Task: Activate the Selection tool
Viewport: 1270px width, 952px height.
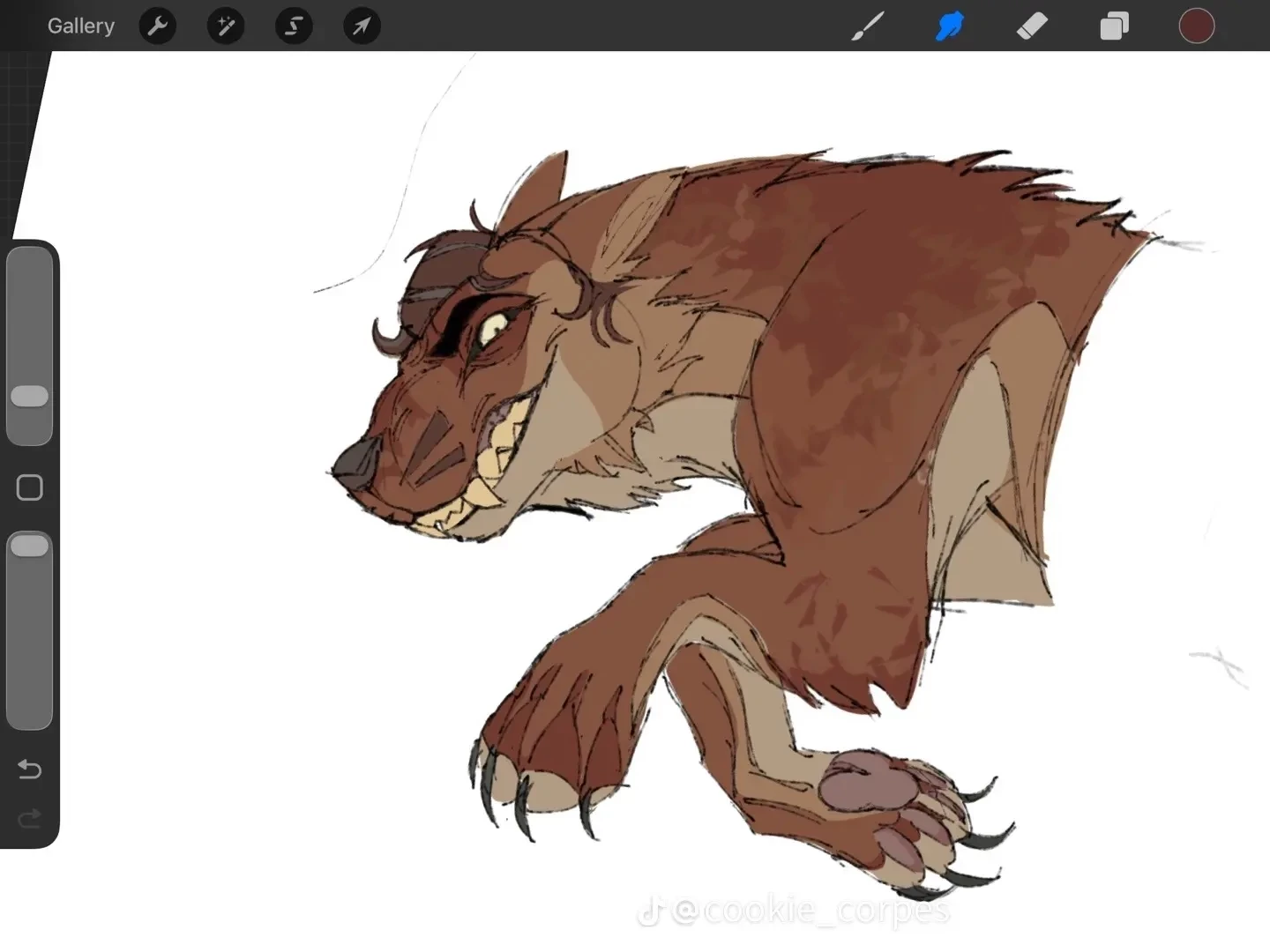Action: pos(294,26)
